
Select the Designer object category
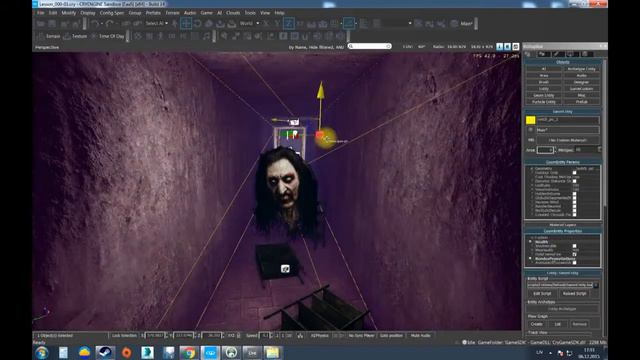(581, 82)
